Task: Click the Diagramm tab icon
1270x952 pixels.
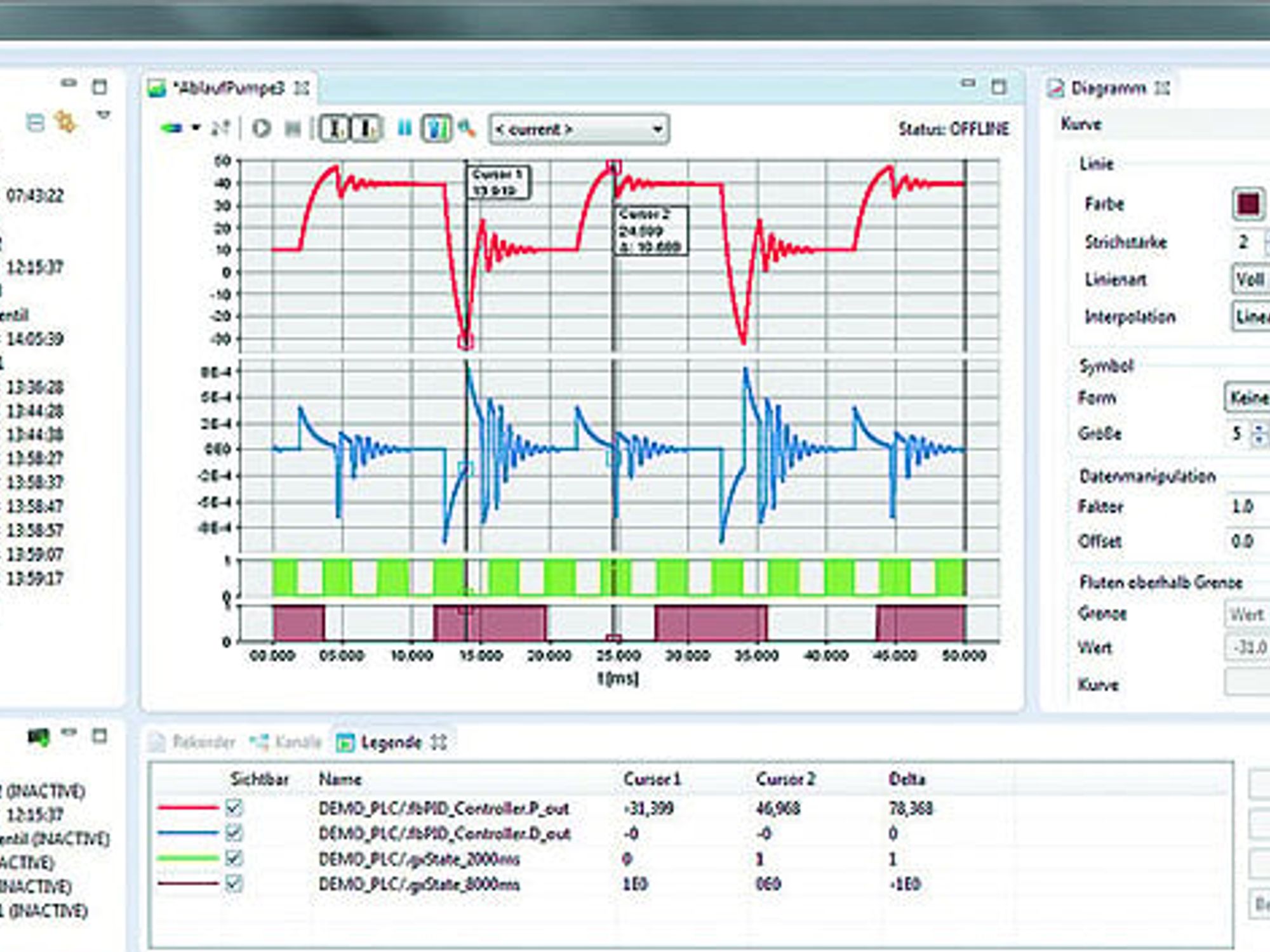Action: coord(1055,89)
